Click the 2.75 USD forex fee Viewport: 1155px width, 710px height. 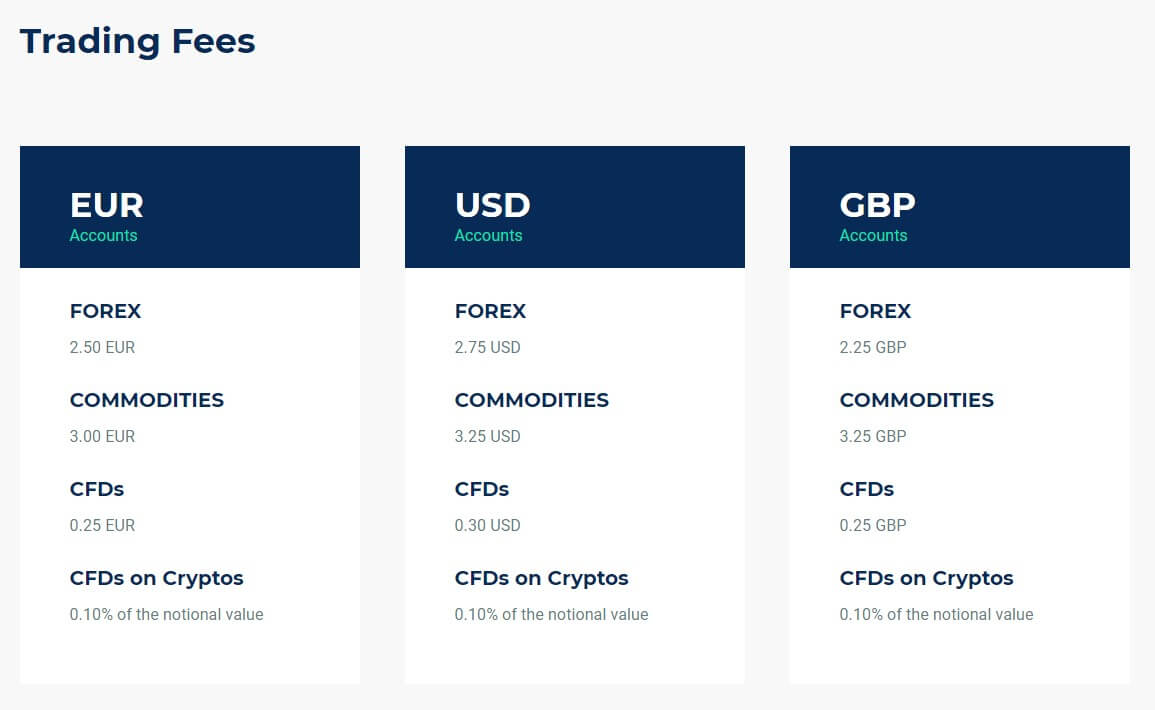(x=488, y=347)
